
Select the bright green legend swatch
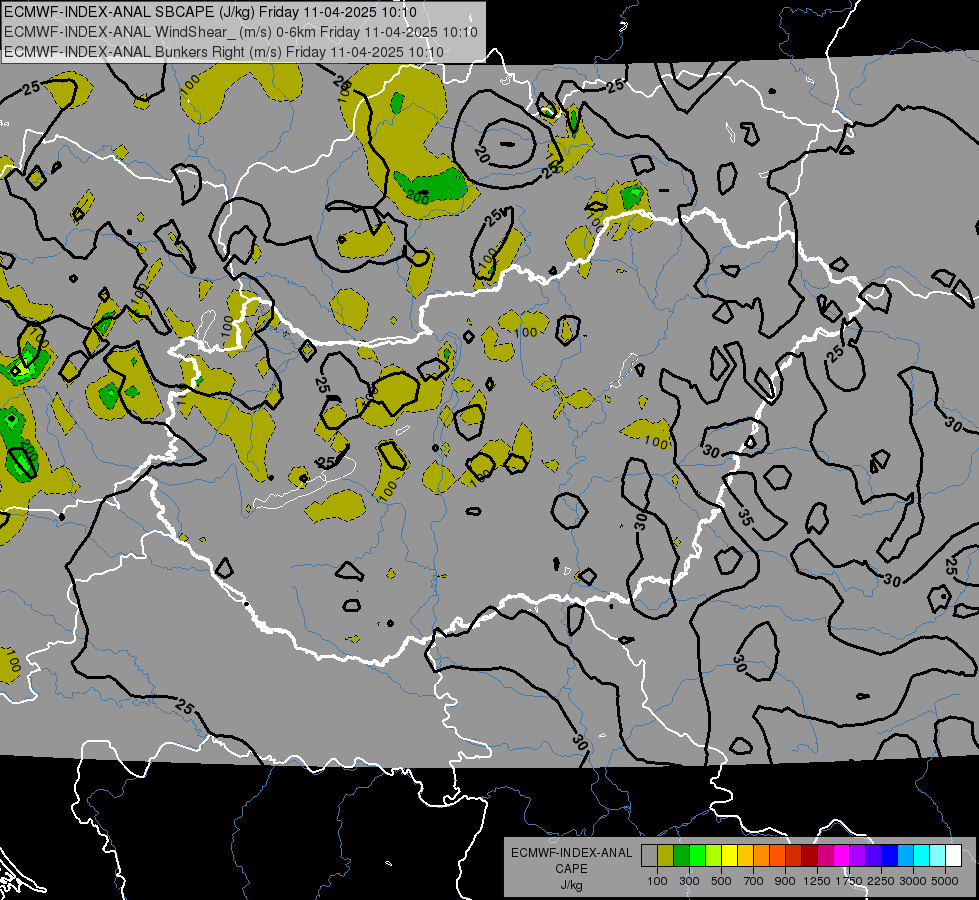click(697, 855)
